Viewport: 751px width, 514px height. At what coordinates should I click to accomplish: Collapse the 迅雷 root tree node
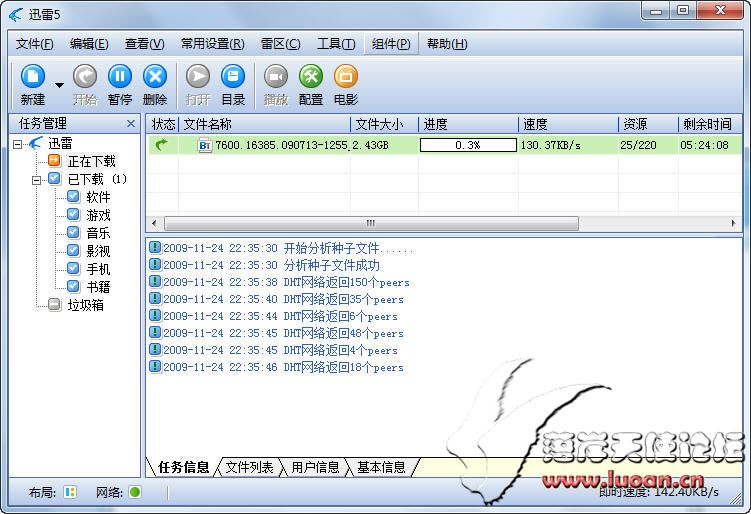coord(18,144)
